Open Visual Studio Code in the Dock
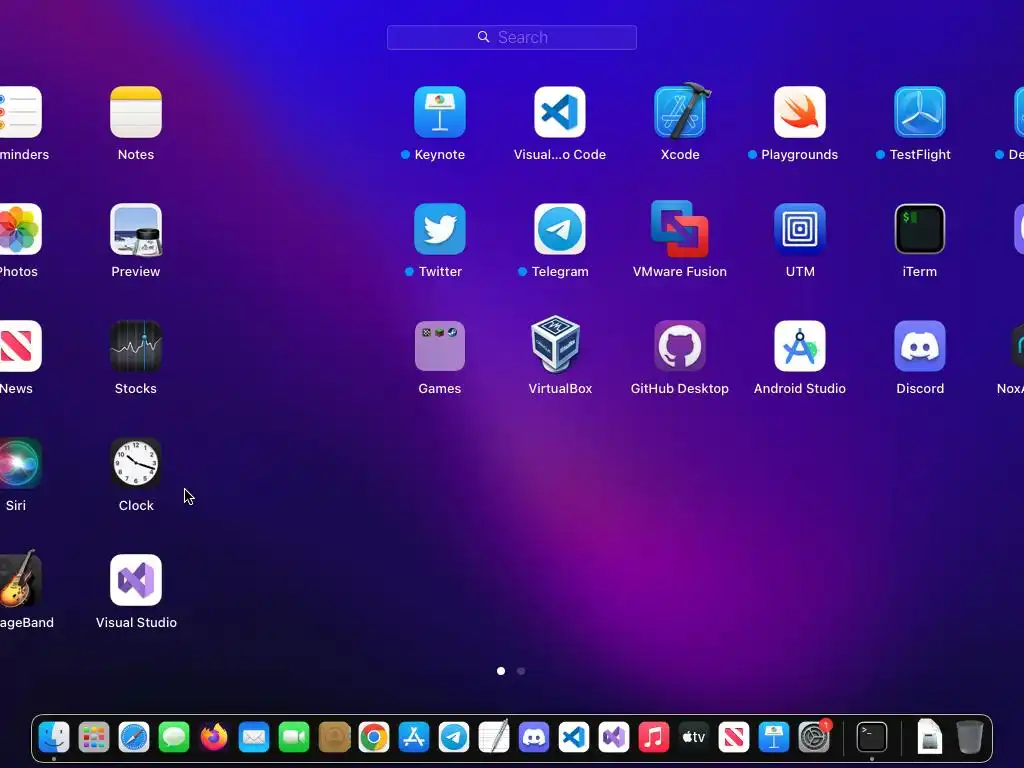 tap(574, 737)
